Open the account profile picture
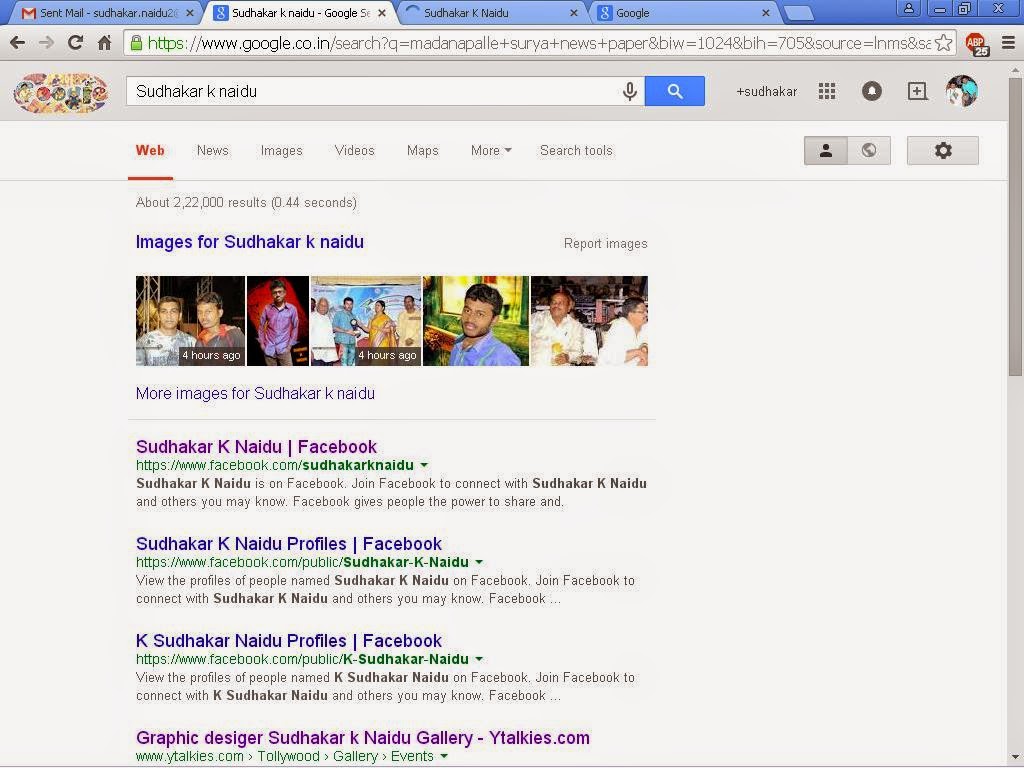The image size is (1024, 768). click(x=962, y=91)
